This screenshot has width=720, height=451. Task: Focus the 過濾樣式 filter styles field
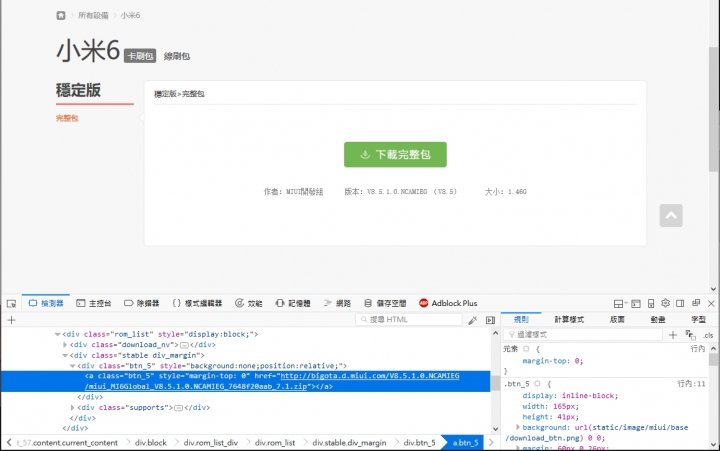click(583, 334)
